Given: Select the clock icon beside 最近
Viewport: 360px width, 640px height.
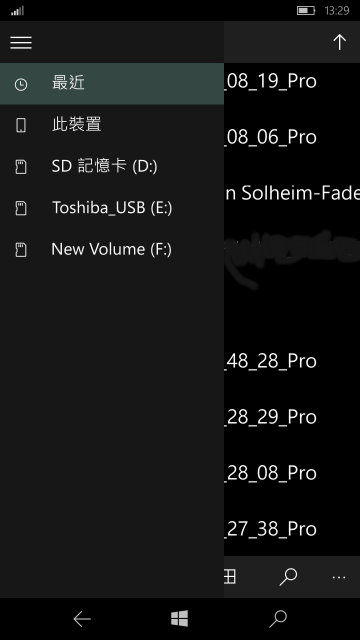Looking at the screenshot, I should point(21,84).
